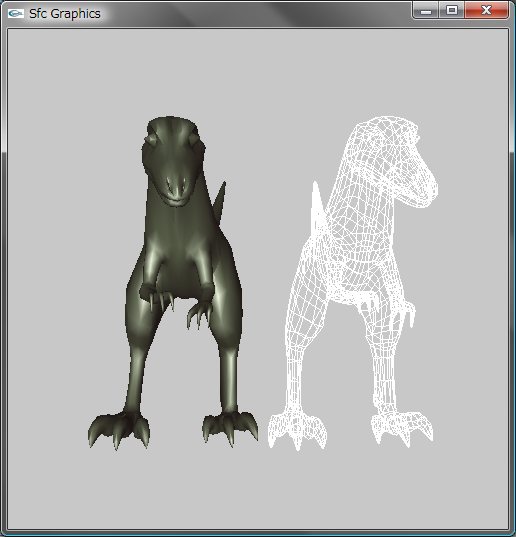Image resolution: width=516 pixels, height=537 pixels.
Task: Click the shaded dinosaur's left foot claws
Action: tap(119, 430)
